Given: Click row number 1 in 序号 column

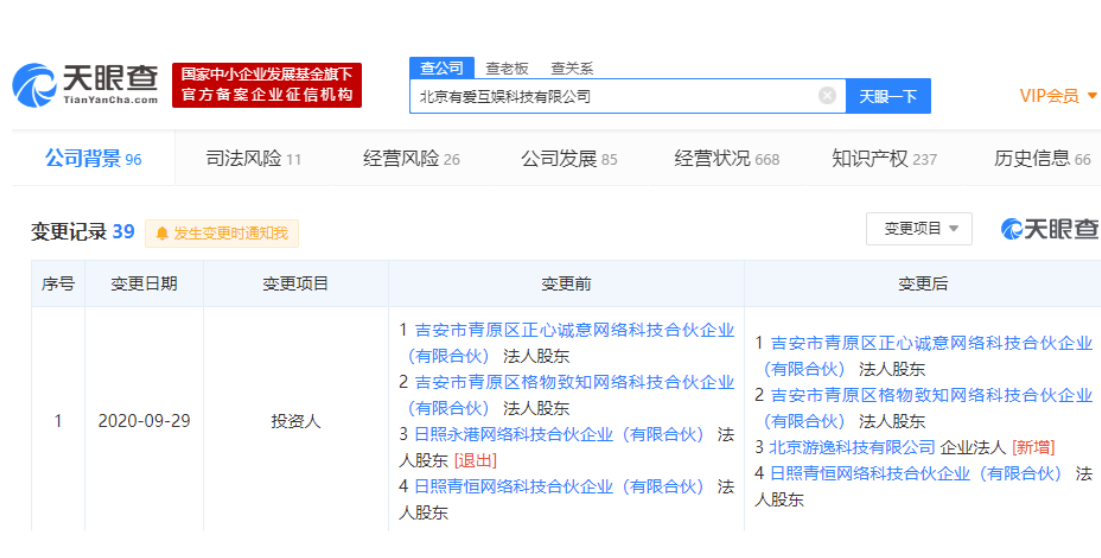Looking at the screenshot, I should tap(58, 420).
